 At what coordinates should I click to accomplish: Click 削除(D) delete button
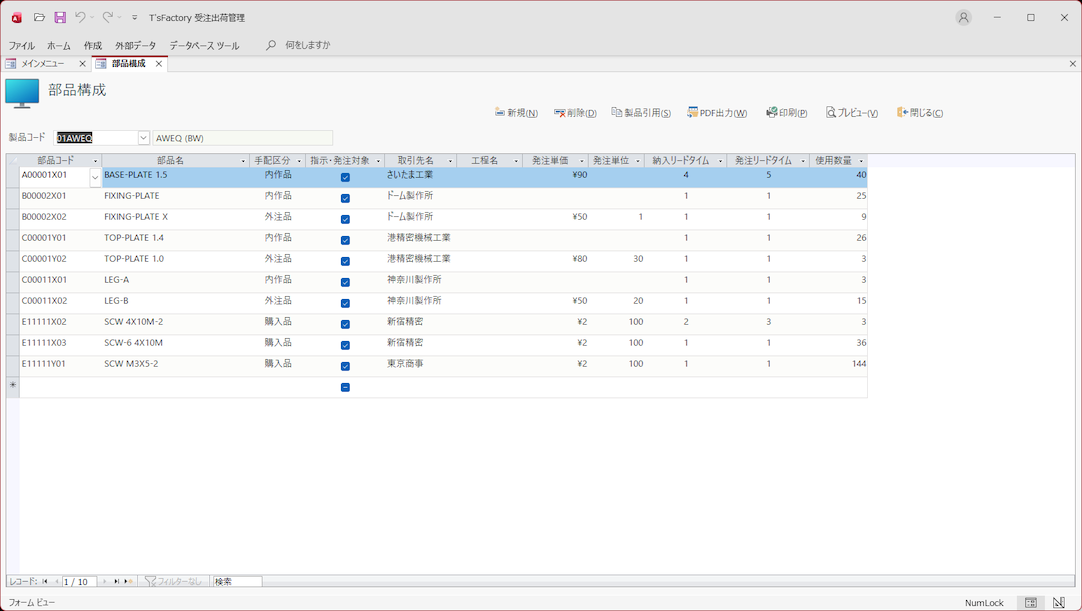(575, 113)
